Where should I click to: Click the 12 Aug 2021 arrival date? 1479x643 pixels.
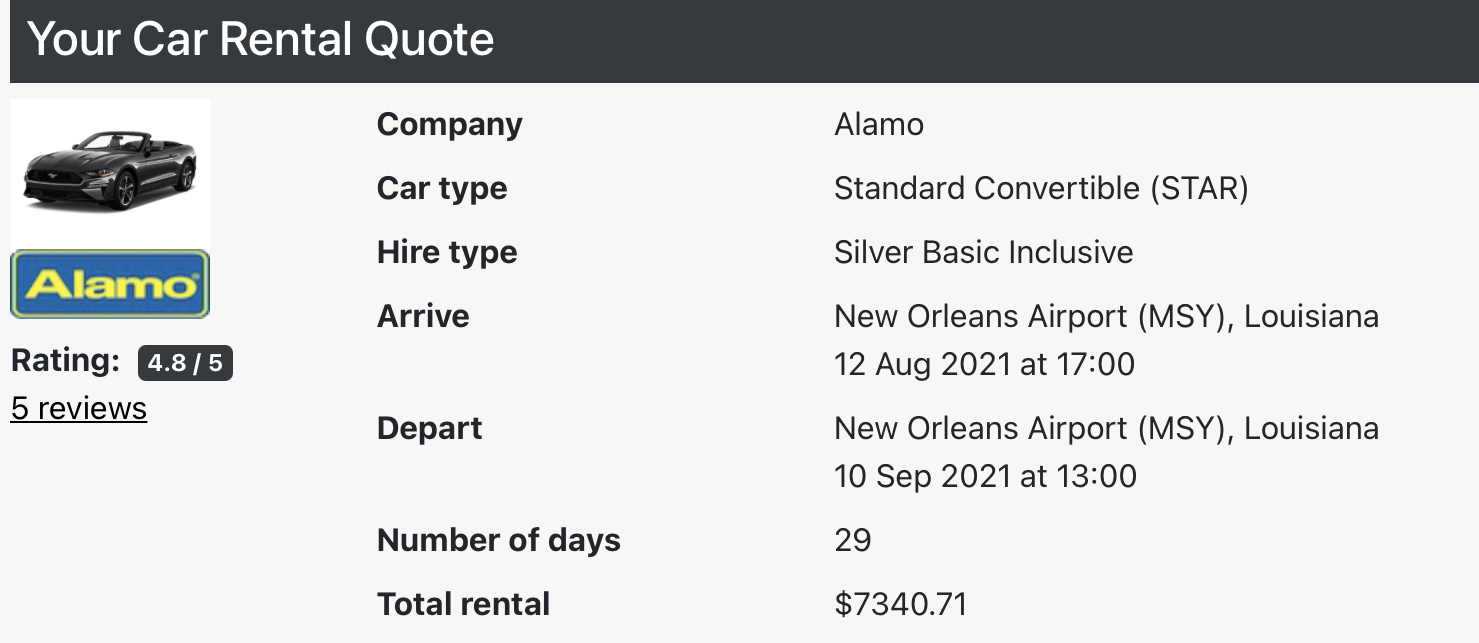984,364
